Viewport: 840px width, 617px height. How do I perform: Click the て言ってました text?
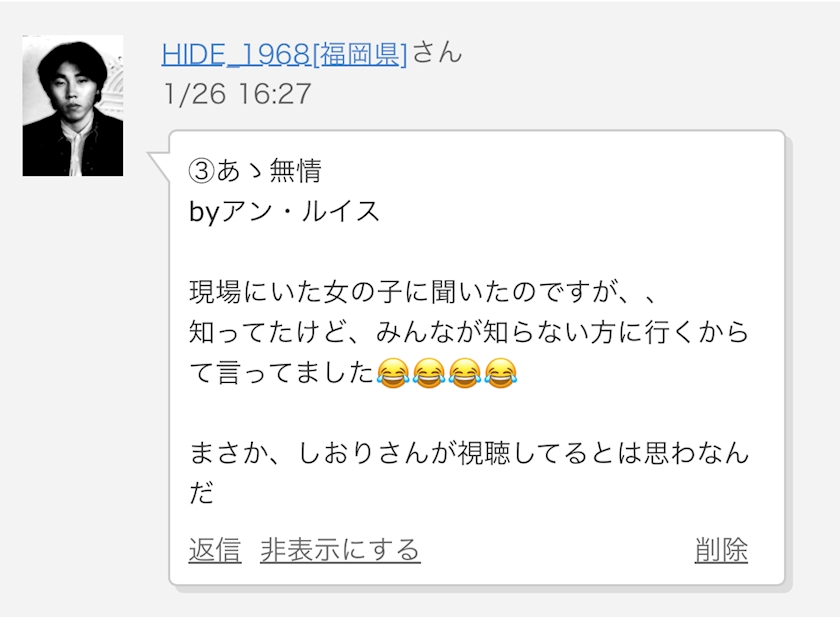[282, 373]
